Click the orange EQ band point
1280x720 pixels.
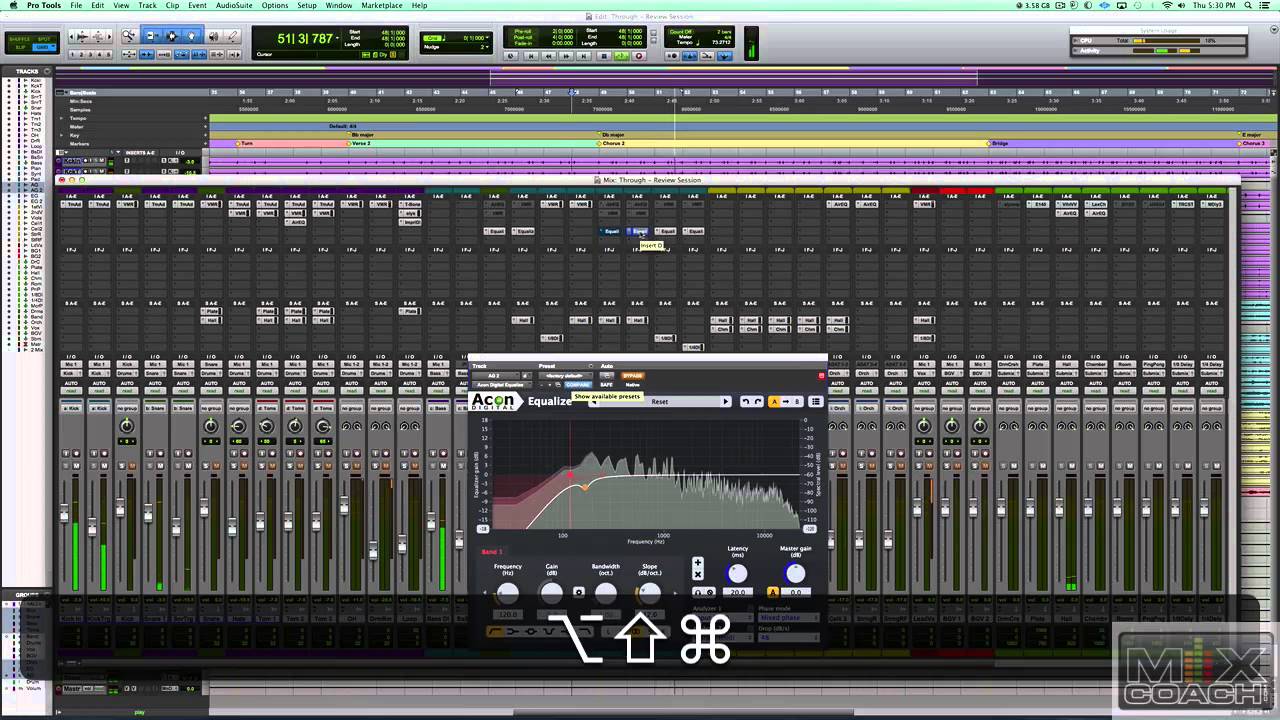coord(585,488)
